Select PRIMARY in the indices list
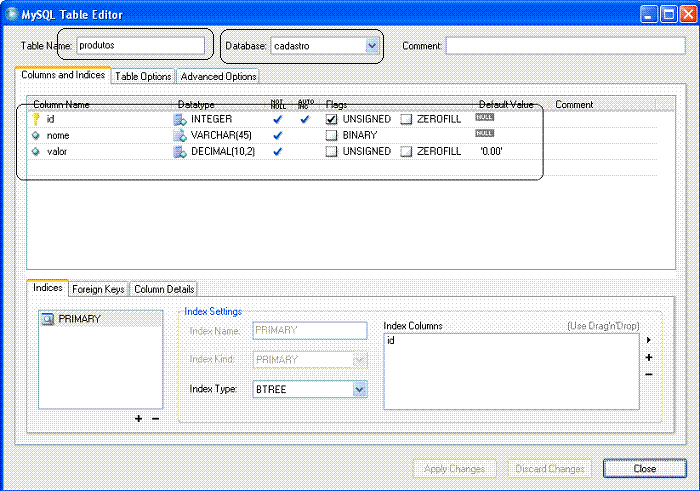 pos(100,319)
